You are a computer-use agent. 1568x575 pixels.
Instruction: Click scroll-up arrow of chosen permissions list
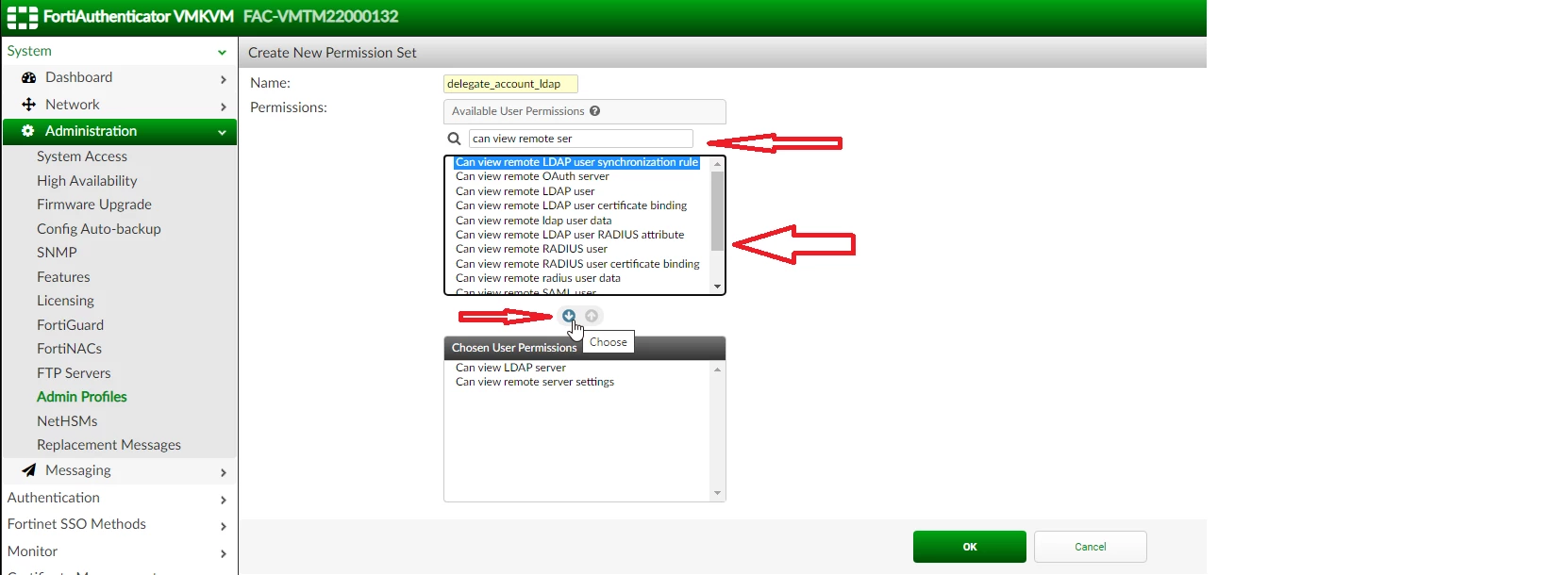coord(717,370)
